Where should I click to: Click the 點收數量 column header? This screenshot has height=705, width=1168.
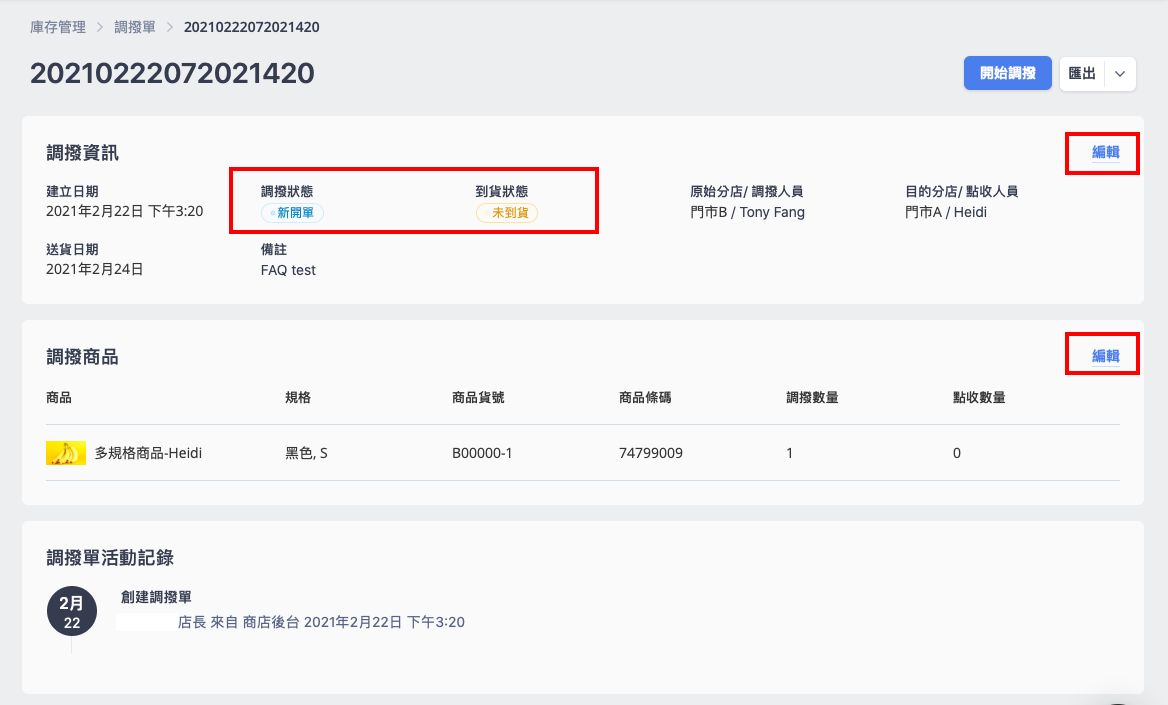tap(979, 397)
